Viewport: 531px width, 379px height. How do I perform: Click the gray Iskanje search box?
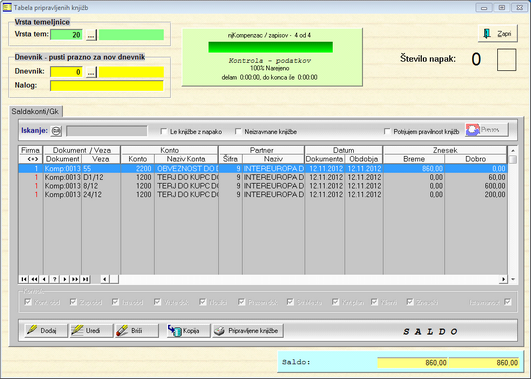point(107,131)
